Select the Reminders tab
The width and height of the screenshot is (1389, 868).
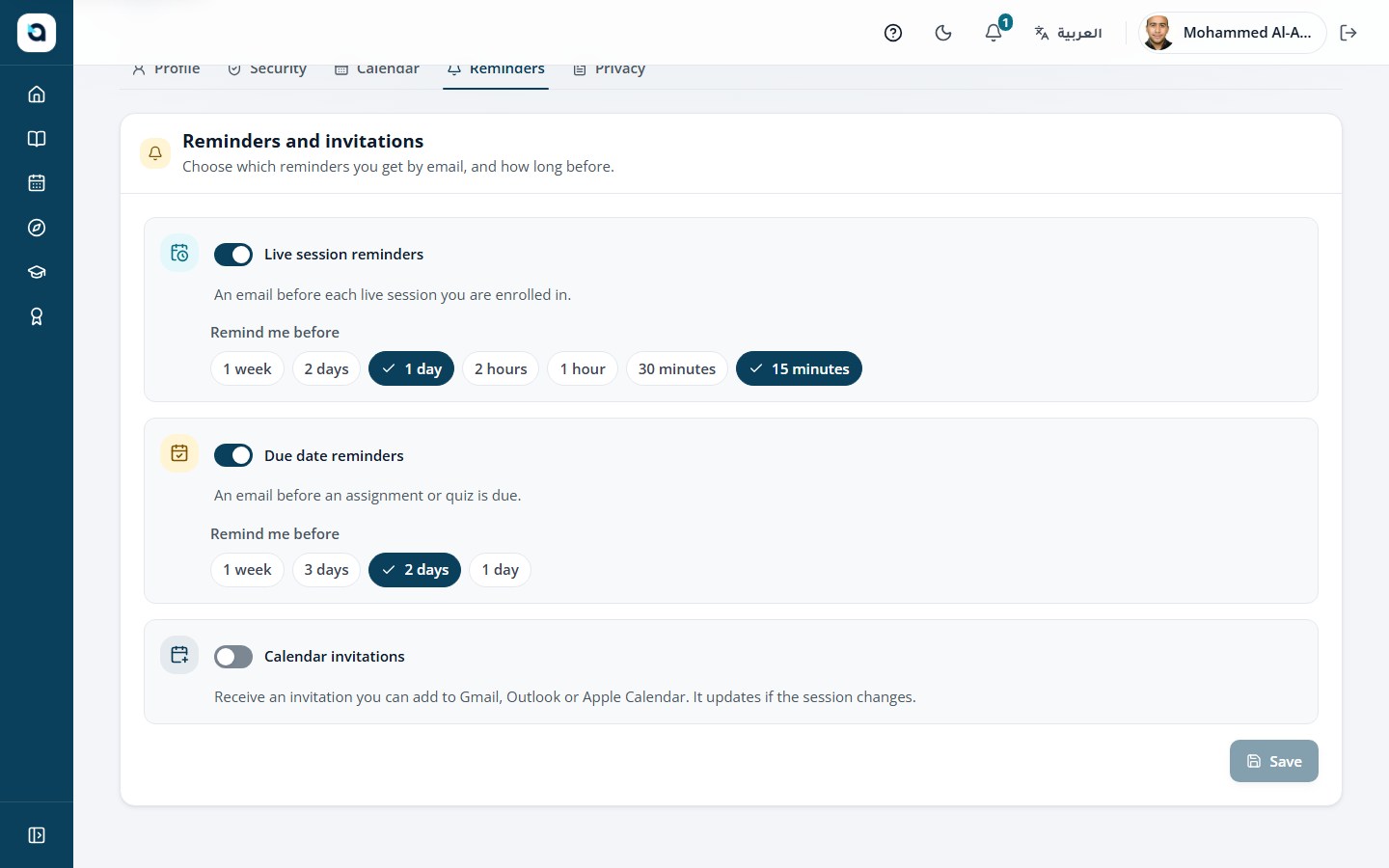click(x=496, y=69)
